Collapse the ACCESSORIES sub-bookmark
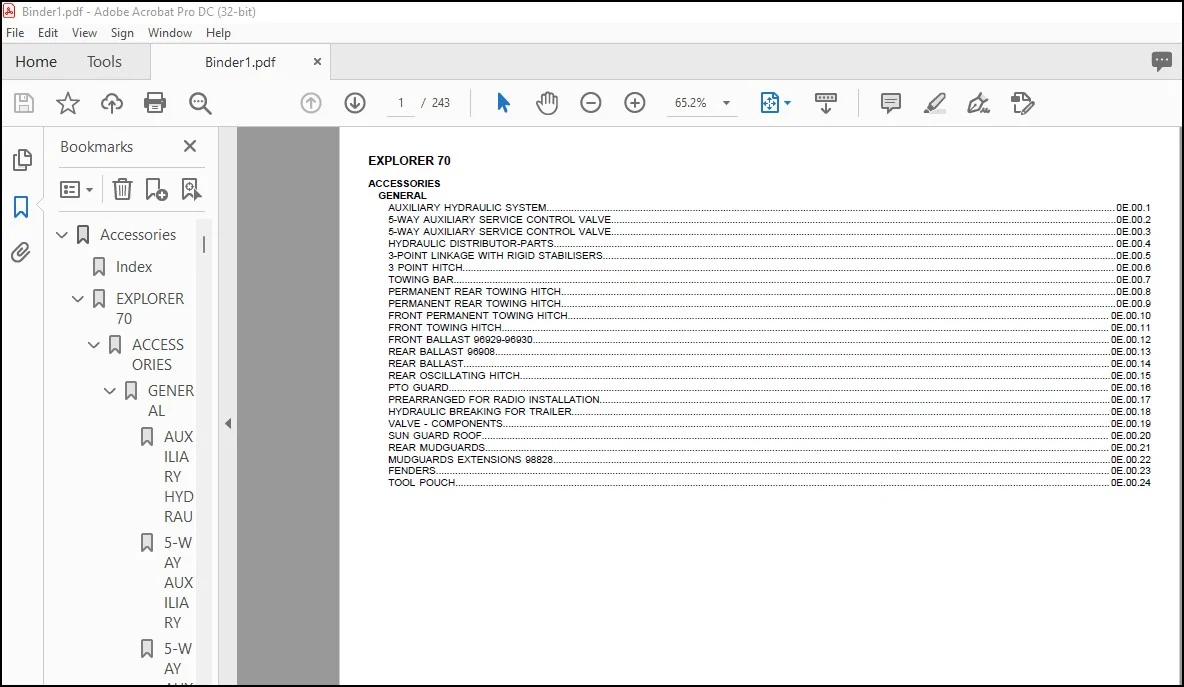 click(94, 345)
